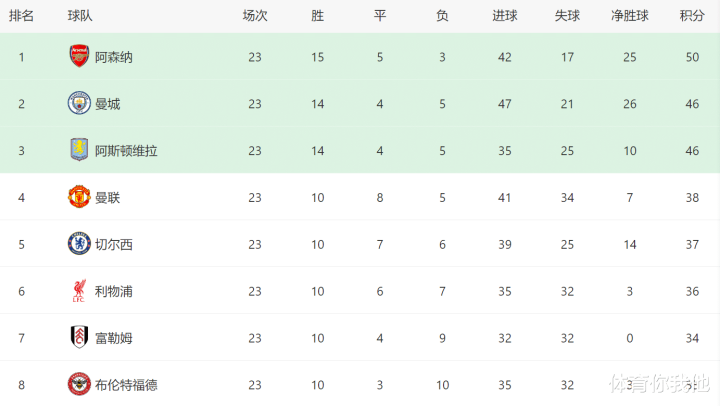Open the Chelsea club crest icon
The height and width of the screenshot is (406, 720).
tap(79, 244)
